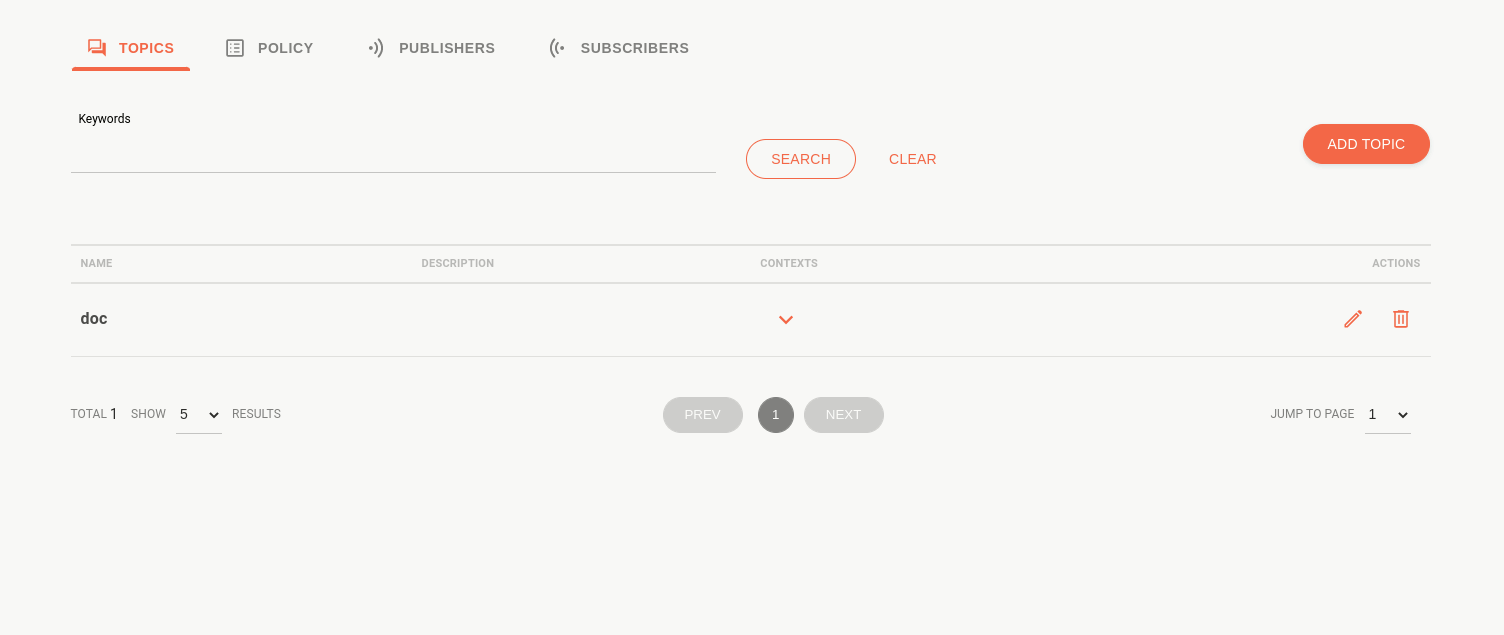1504x635 pixels.
Task: Select the speech bubble icon beside TOPICS
Action: [x=96, y=47]
